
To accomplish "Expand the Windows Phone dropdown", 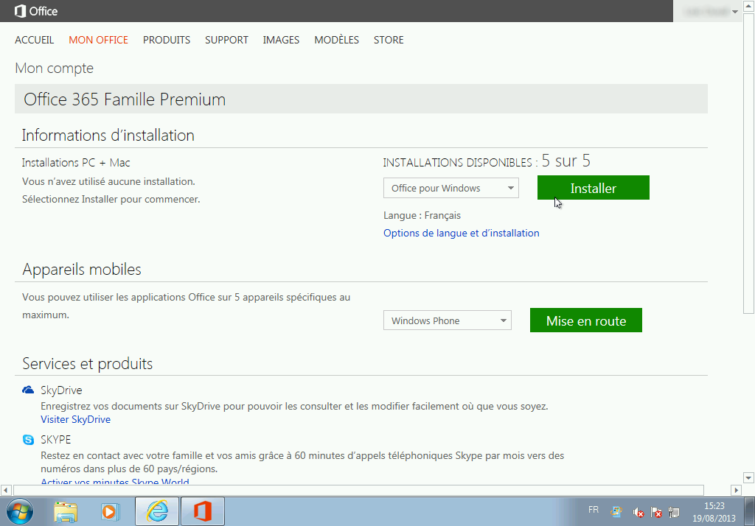I will pos(447,320).
